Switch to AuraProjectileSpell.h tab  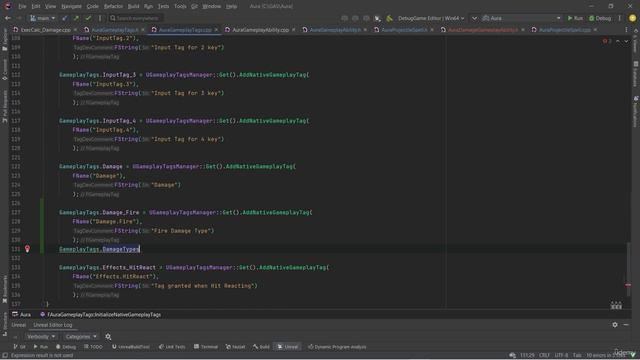(x=404, y=30)
